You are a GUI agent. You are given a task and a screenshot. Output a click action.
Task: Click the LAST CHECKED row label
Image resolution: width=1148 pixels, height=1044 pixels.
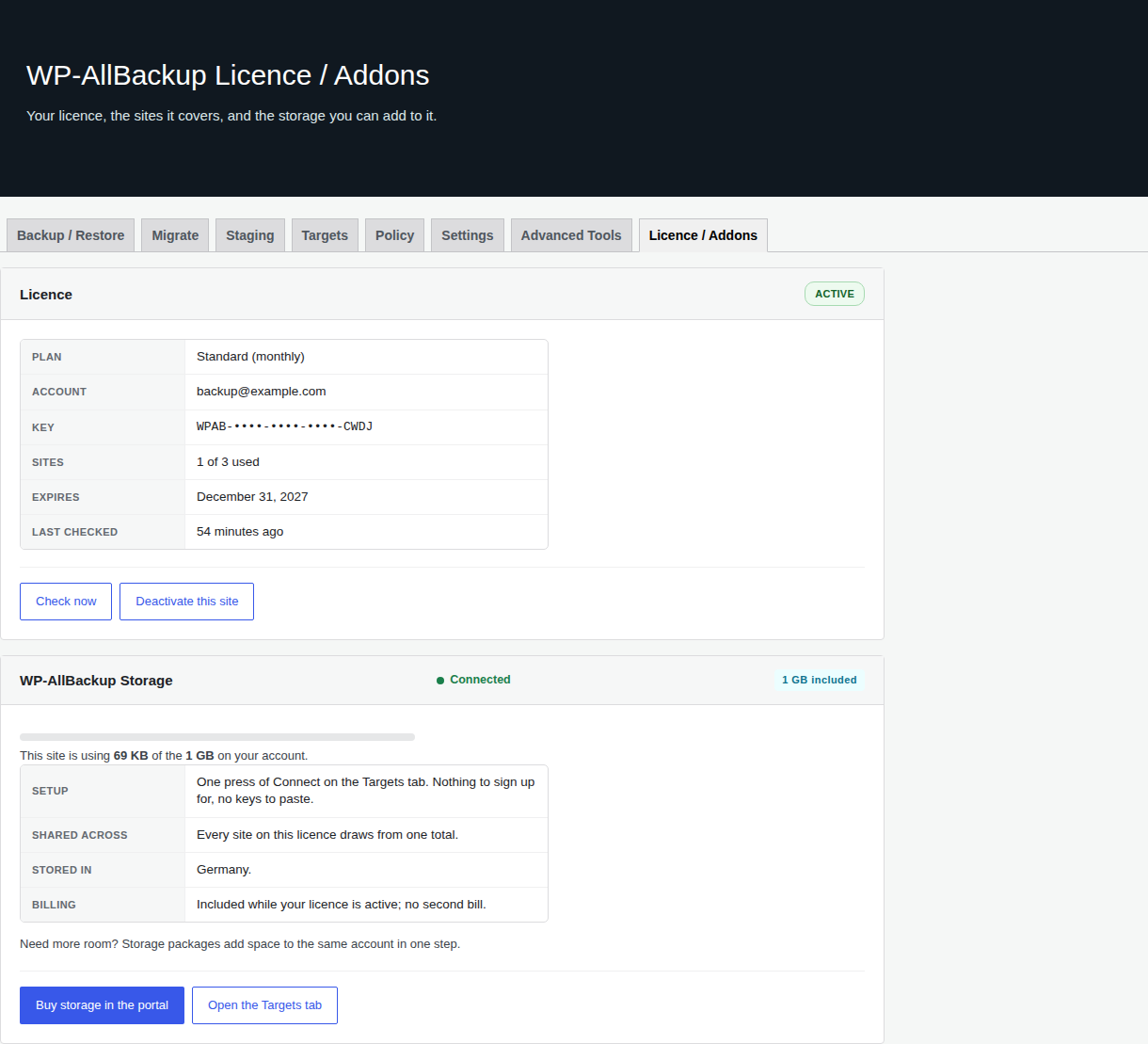(74, 532)
